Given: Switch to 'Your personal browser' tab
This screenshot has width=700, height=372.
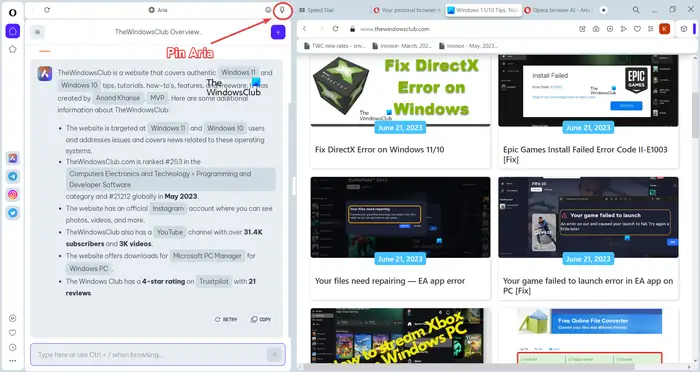Looking at the screenshot, I should 407,10.
